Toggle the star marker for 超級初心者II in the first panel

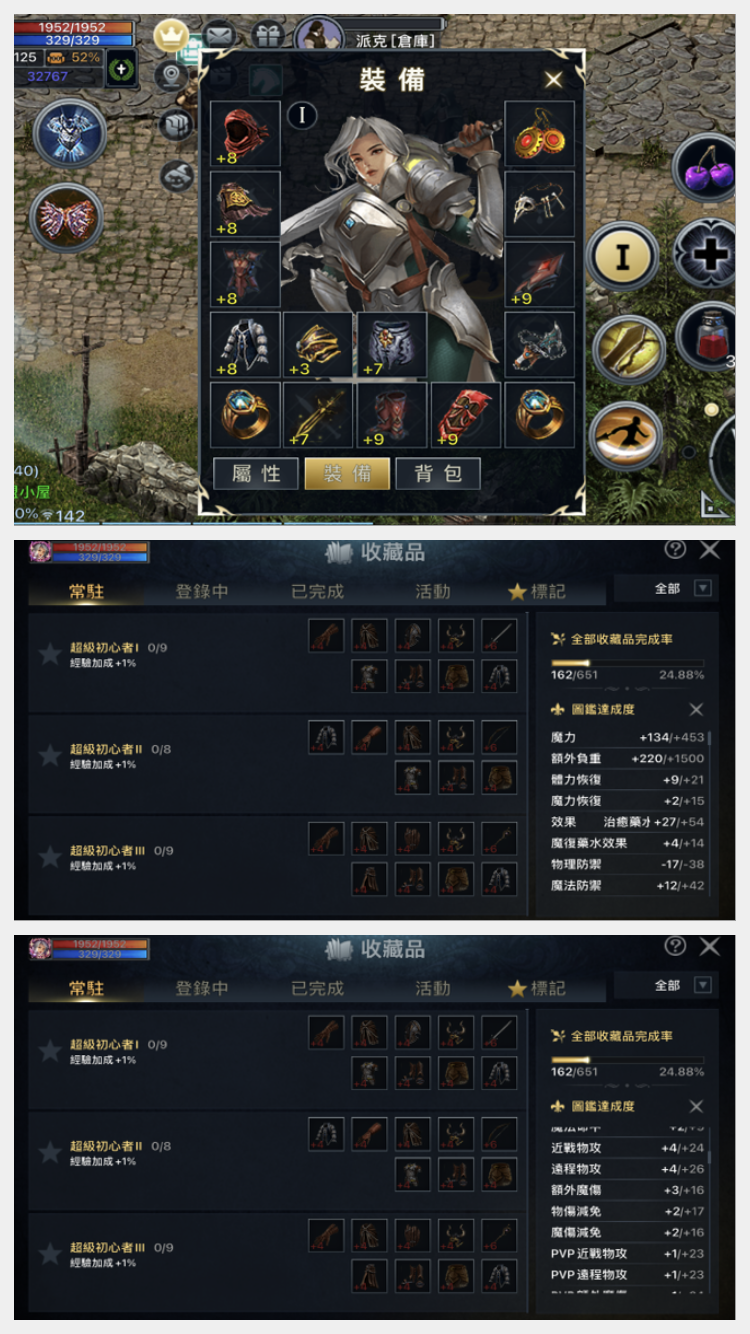50,755
